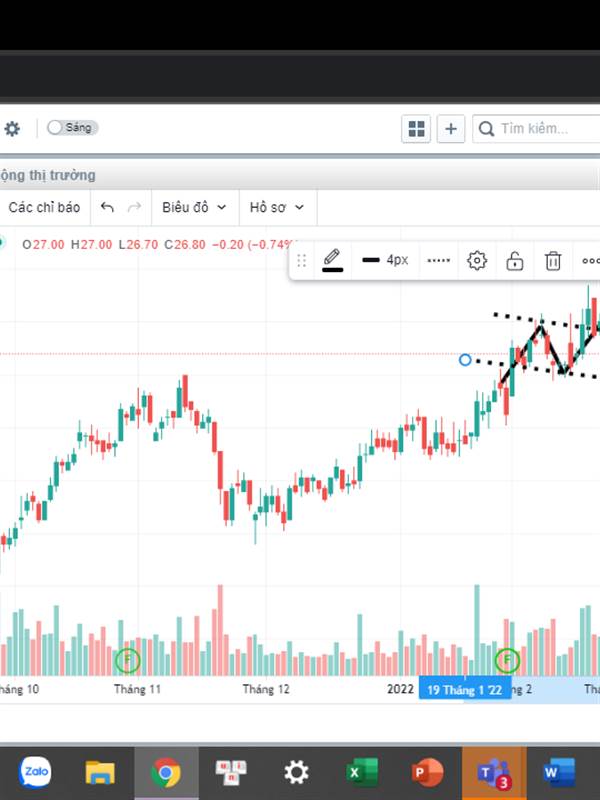Toggle the Sáng light theme switch

pos(72,128)
